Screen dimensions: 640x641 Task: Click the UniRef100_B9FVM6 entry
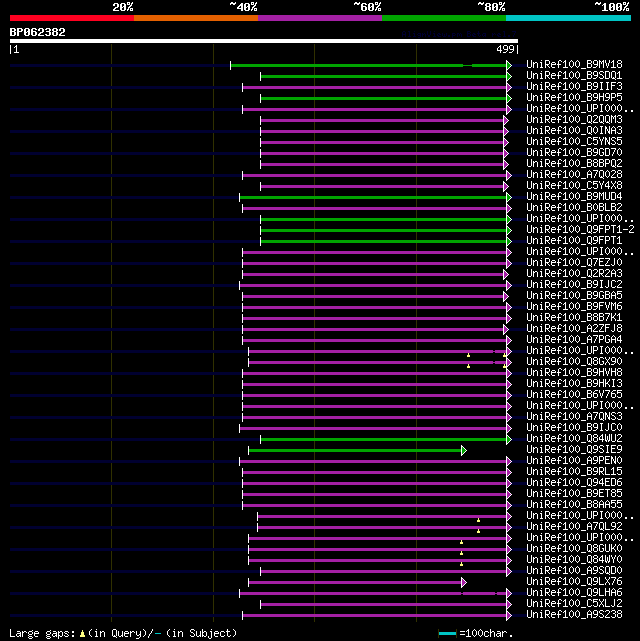click(574, 307)
